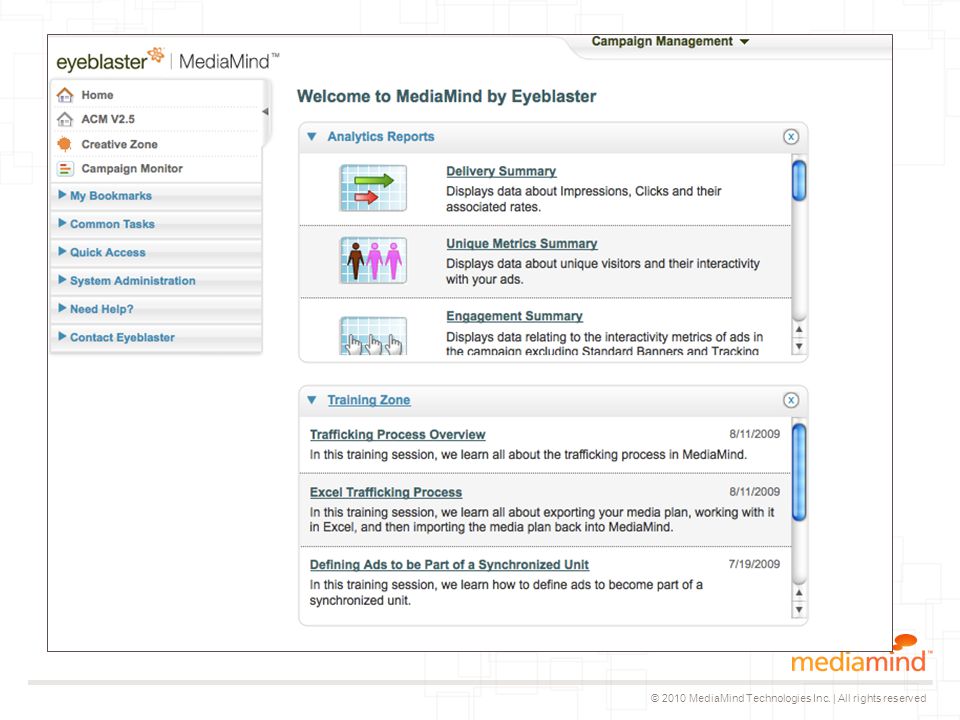Expand My Bookmarks section

[x=156, y=196]
